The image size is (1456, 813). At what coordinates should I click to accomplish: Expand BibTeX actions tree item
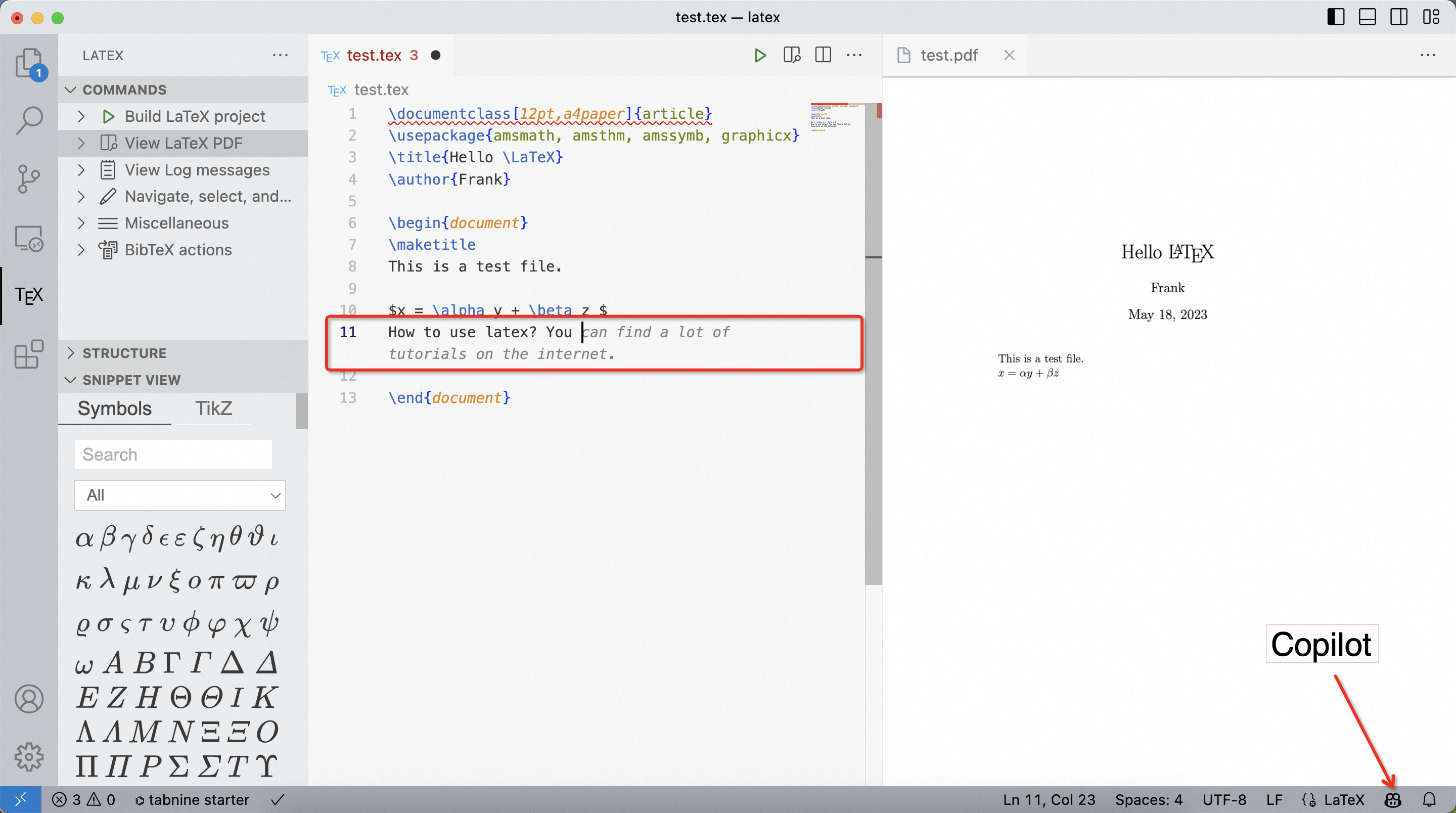(x=81, y=250)
